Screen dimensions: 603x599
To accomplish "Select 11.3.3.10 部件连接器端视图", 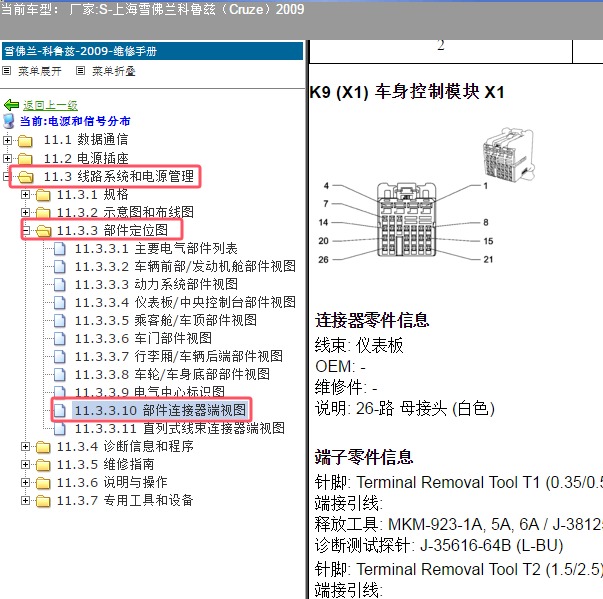I will 159,410.
